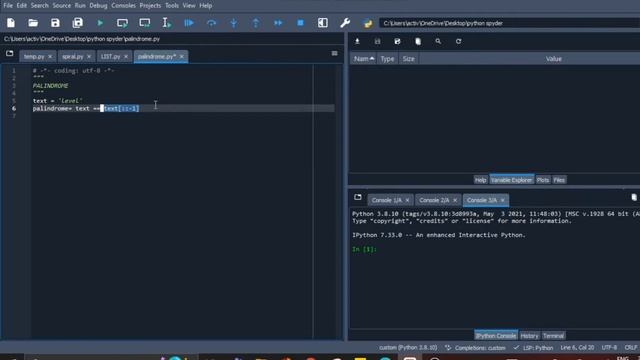Image resolution: width=640 pixels, height=360 pixels.
Task: Switch to Console 2/A tab
Action: [x=434, y=200]
